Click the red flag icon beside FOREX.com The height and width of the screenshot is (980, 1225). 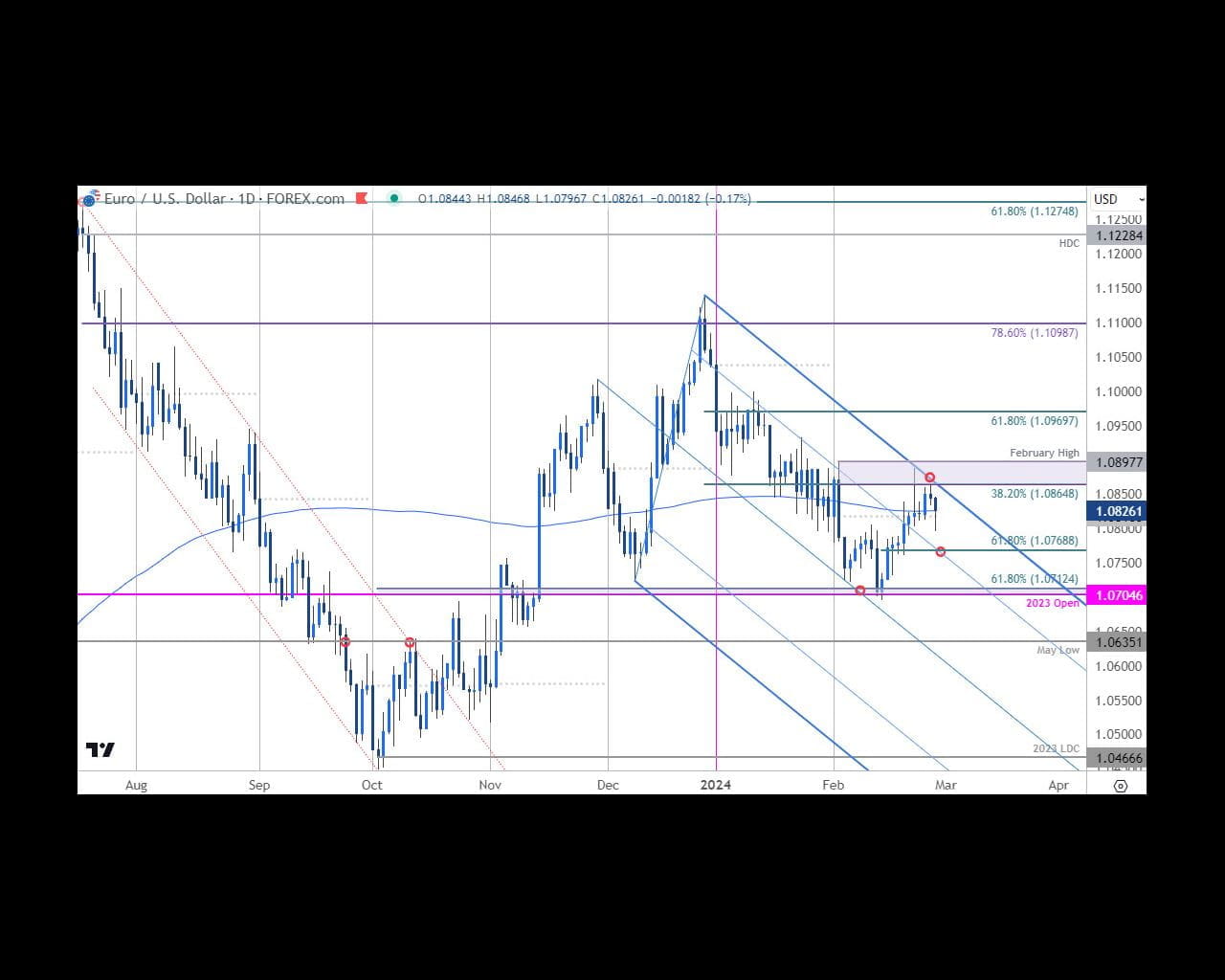coord(362,199)
